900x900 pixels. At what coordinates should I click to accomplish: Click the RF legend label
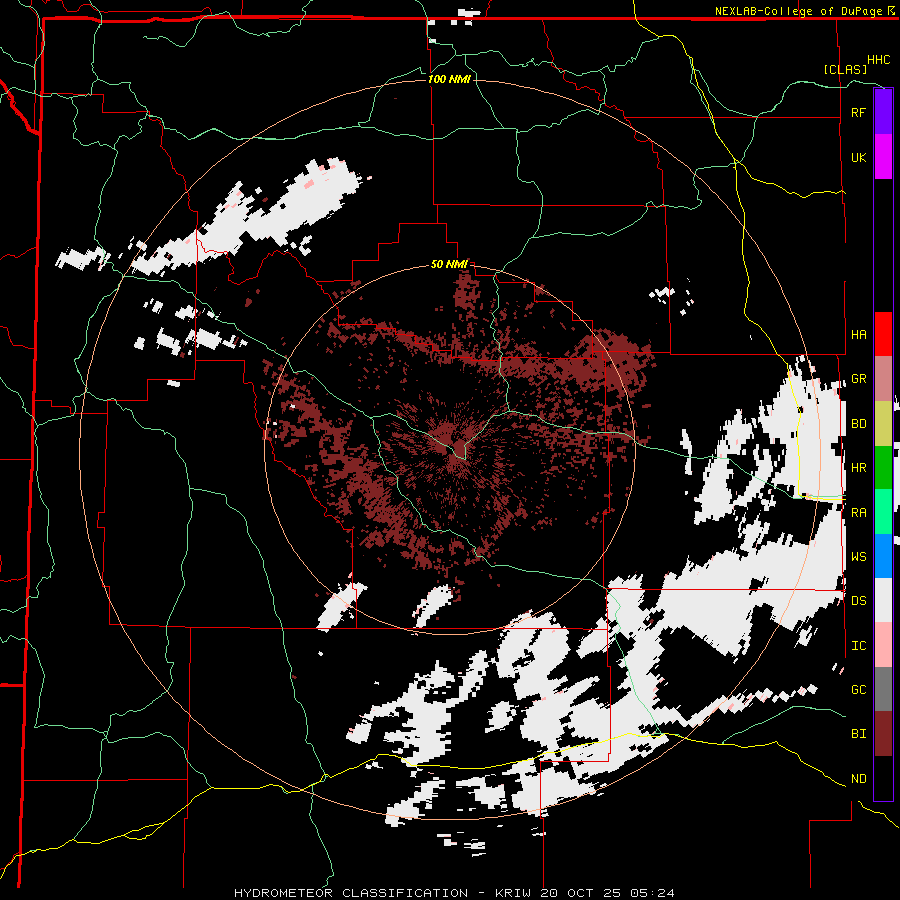point(858,112)
